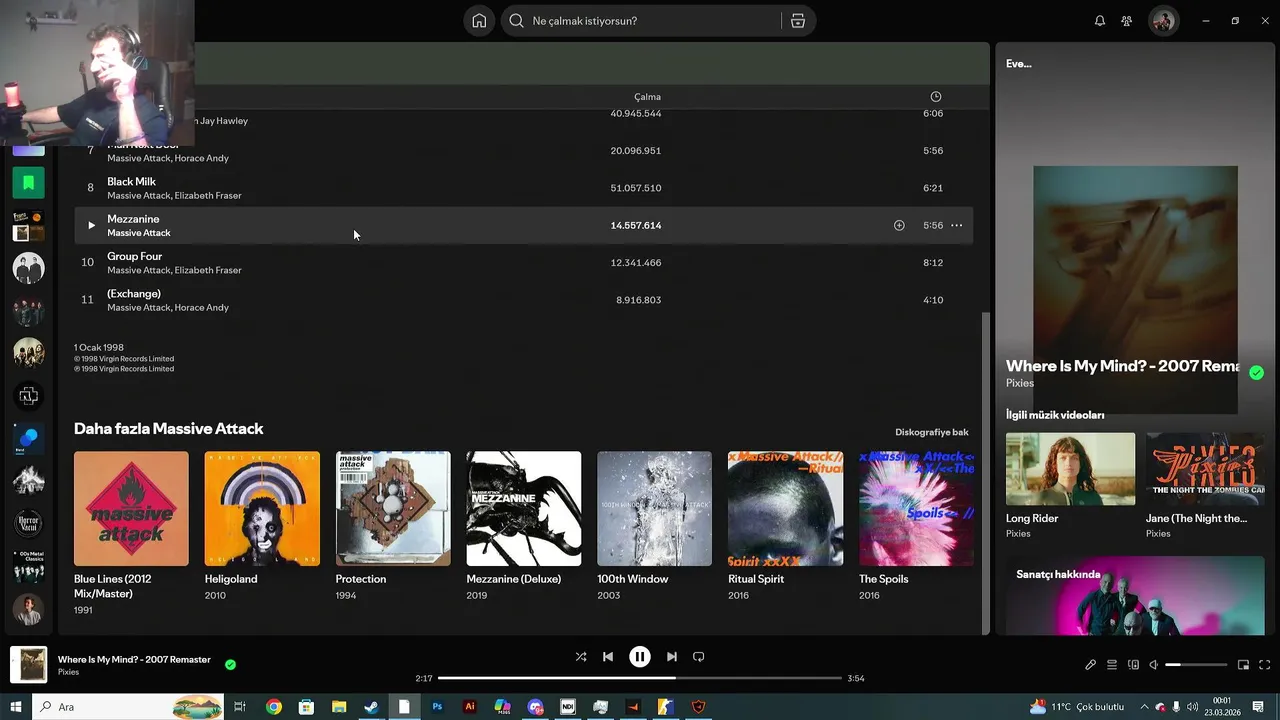Sort tracks by duration clock icon
Screen dimensions: 1280x720
point(936,97)
